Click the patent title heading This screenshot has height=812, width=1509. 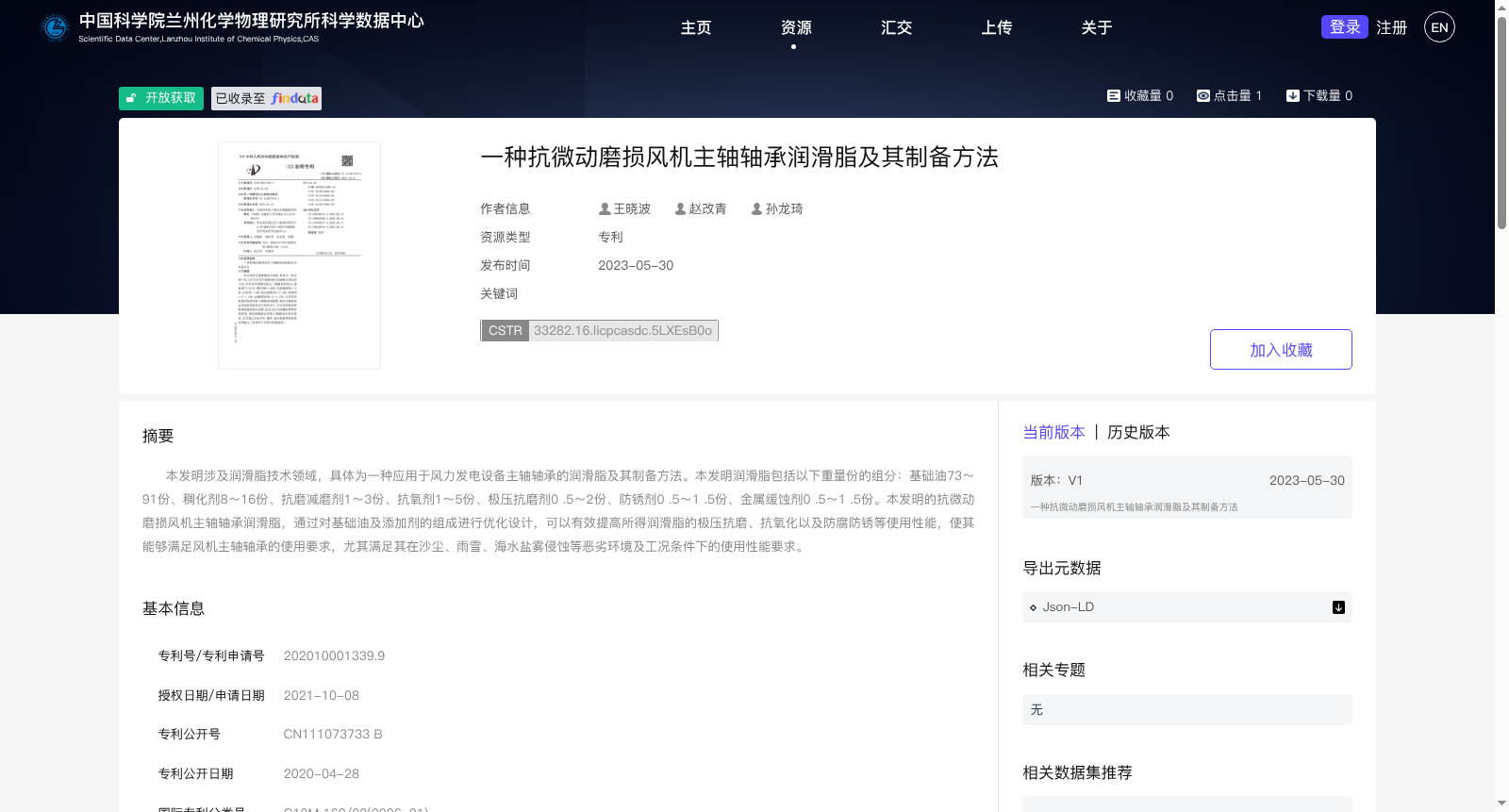click(739, 157)
